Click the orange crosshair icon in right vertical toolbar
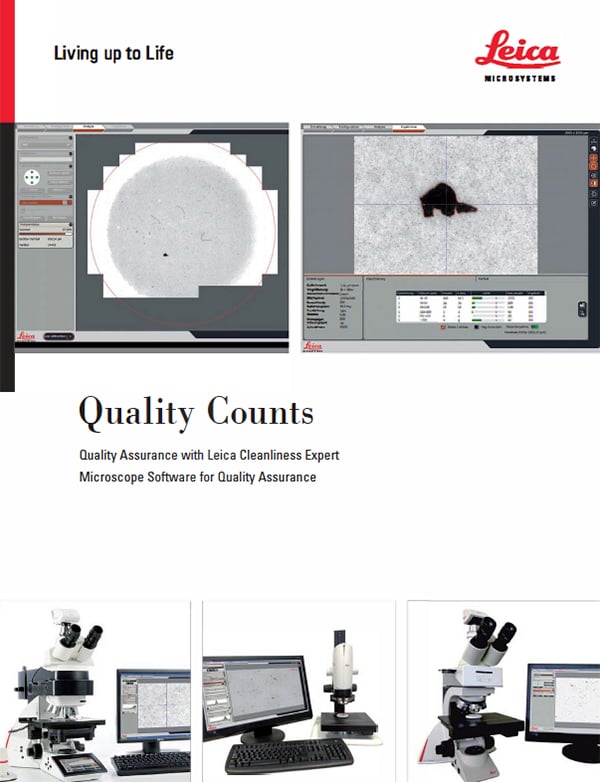 [594, 158]
